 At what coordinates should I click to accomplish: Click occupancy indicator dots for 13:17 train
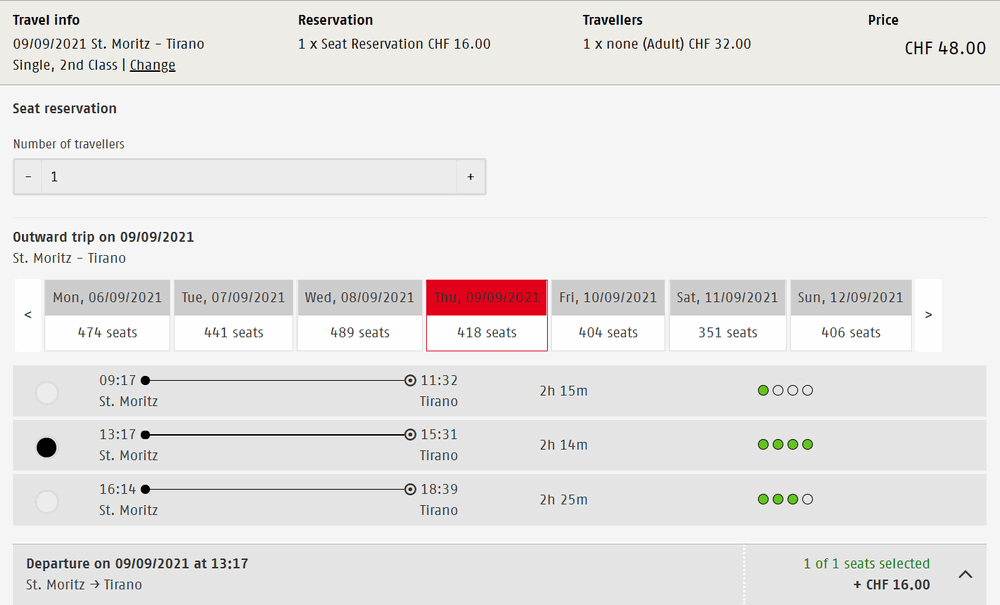pyautogui.click(x=785, y=445)
